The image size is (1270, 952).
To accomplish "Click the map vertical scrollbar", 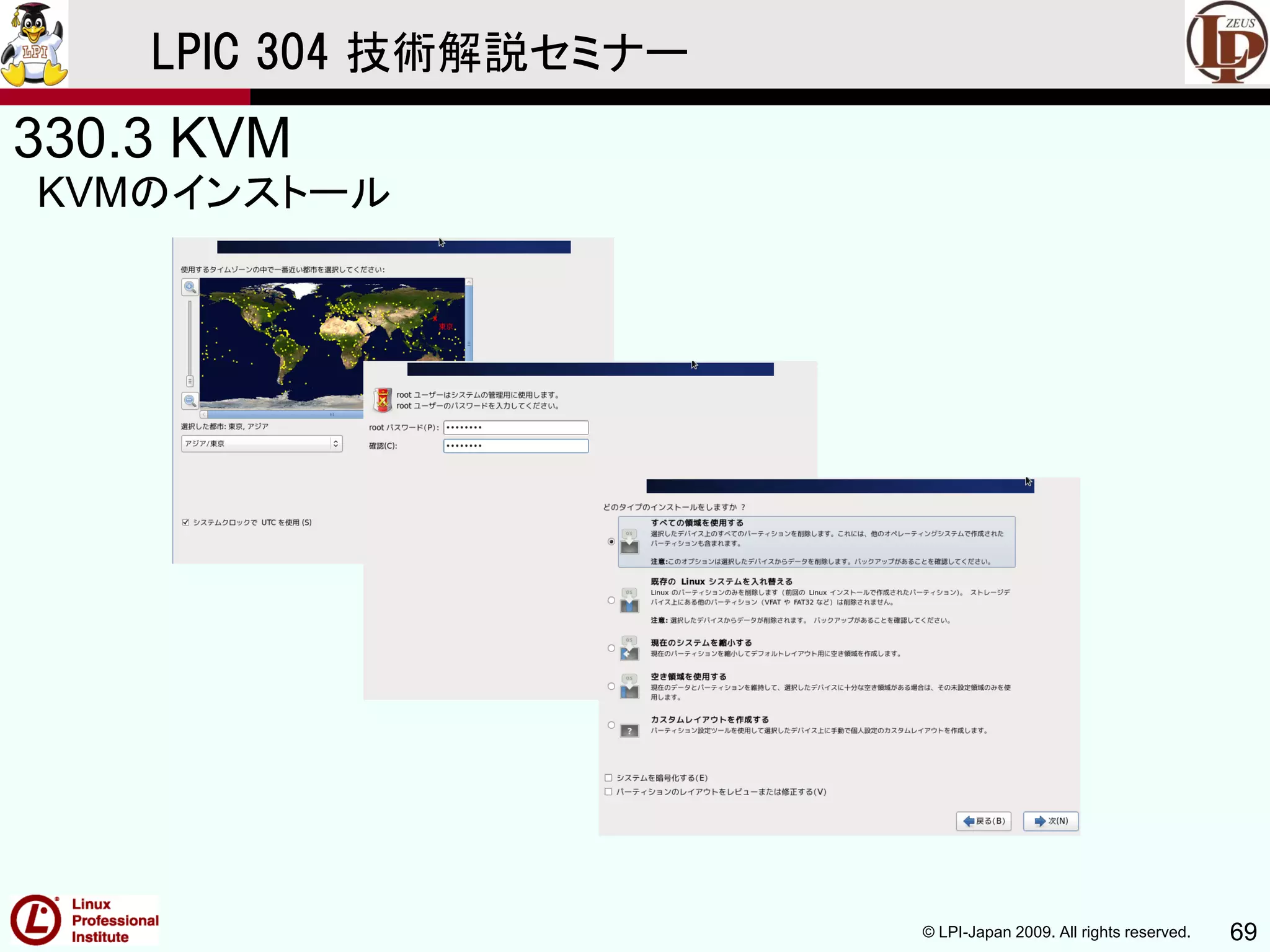I will [x=469, y=319].
